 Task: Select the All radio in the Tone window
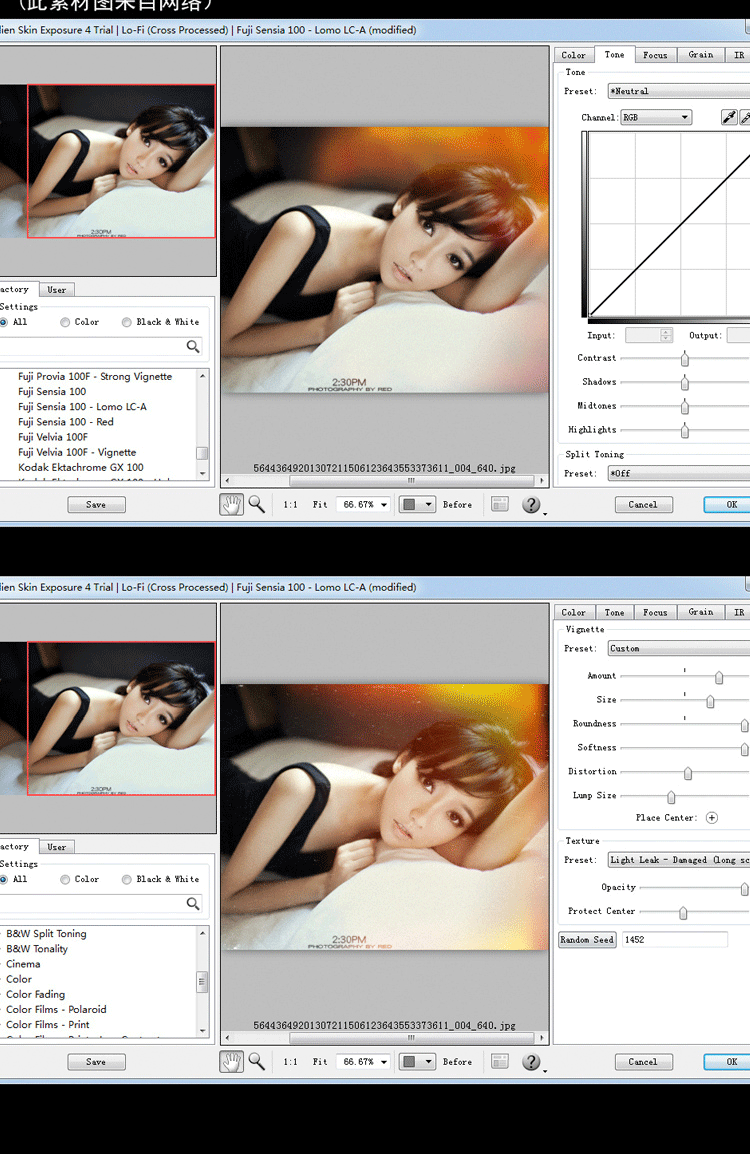coord(4,322)
